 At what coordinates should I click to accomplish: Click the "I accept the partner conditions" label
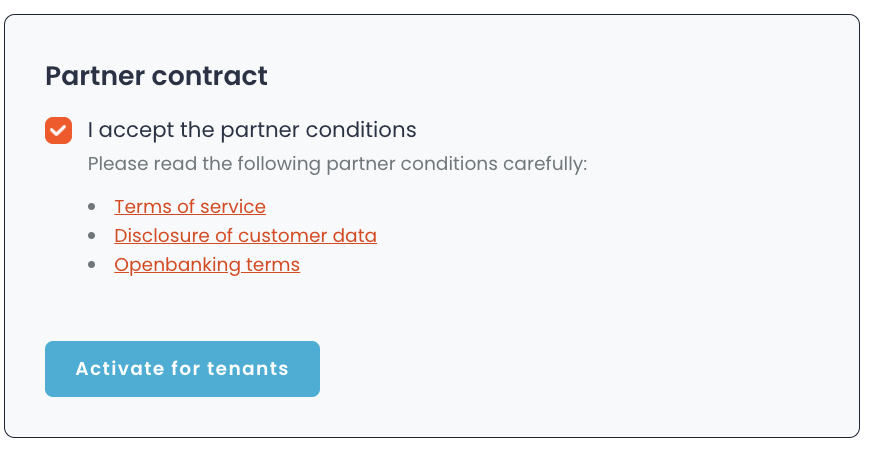[x=251, y=130]
